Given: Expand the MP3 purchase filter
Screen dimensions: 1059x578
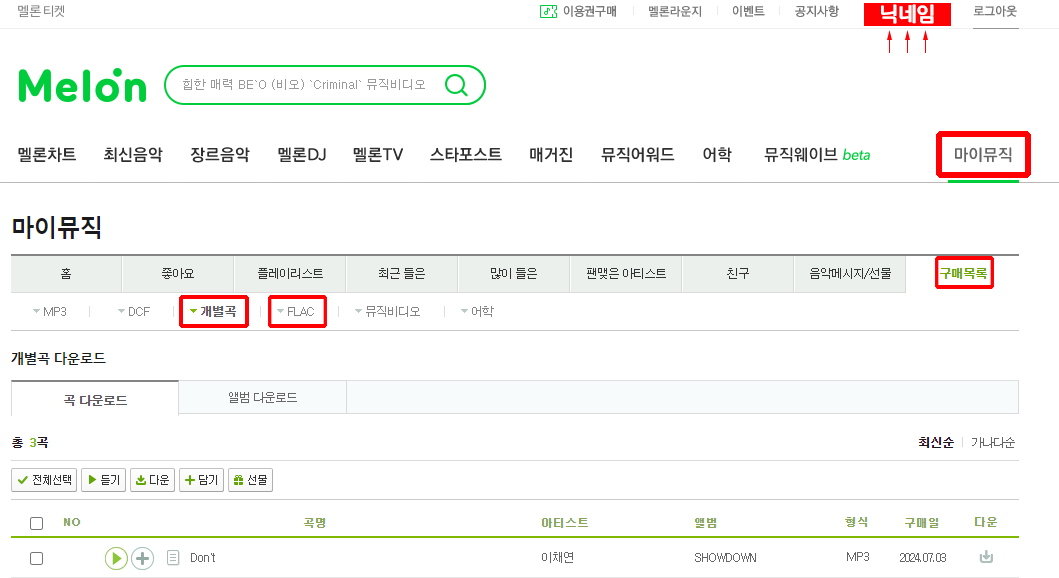Looking at the screenshot, I should click(x=50, y=311).
